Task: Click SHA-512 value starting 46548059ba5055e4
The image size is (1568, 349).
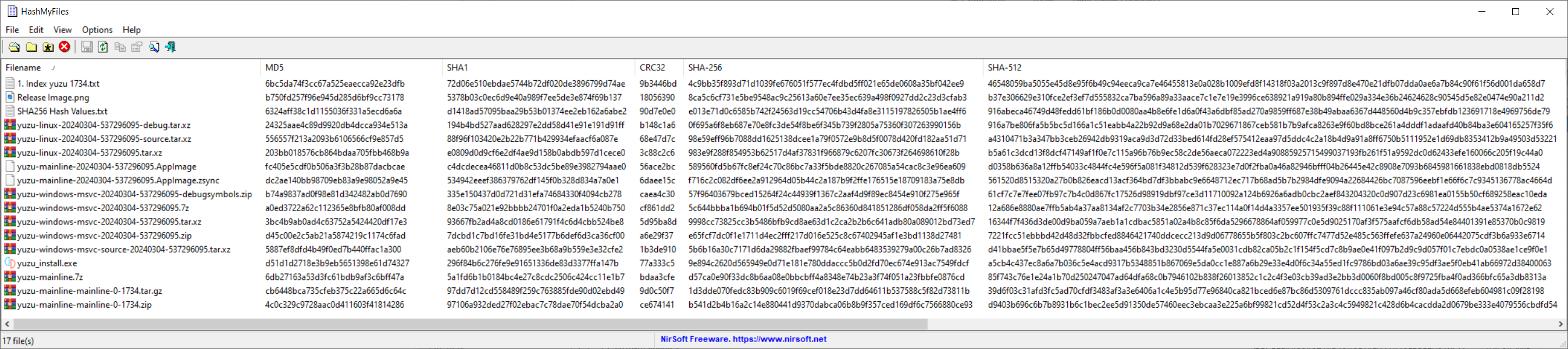Action: (1266, 83)
